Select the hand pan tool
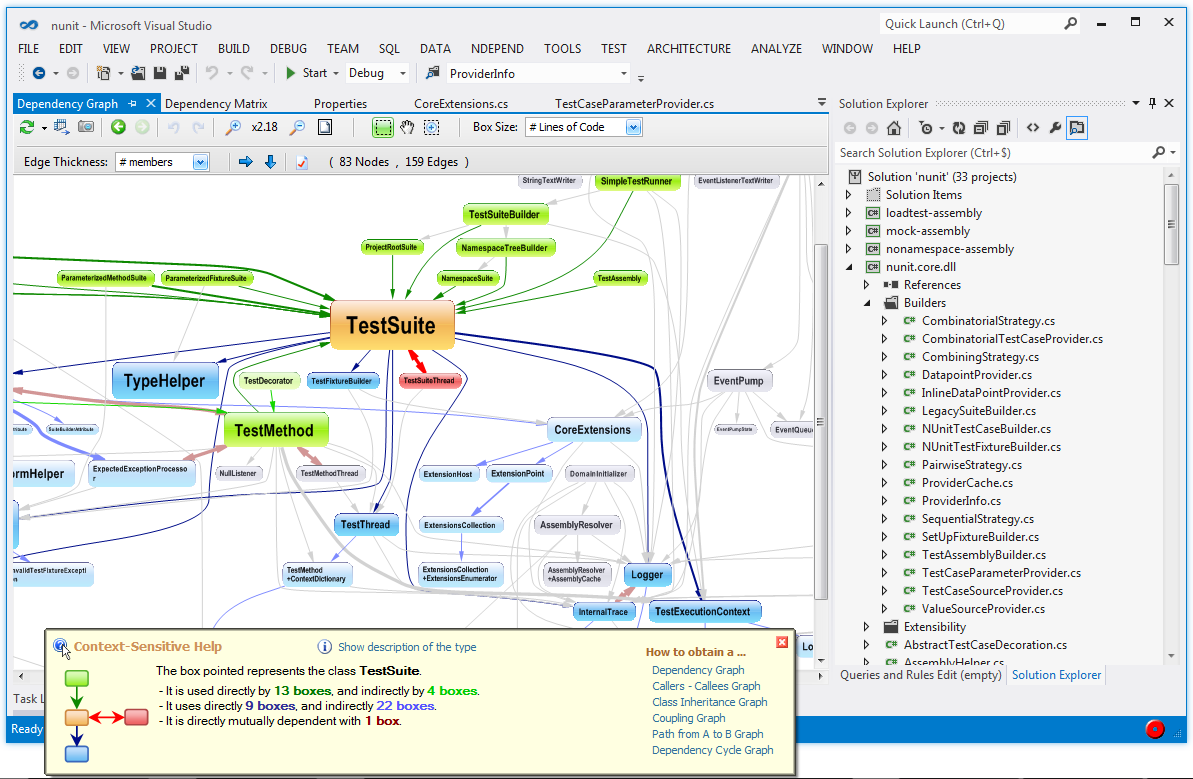1193x779 pixels. pos(407,127)
